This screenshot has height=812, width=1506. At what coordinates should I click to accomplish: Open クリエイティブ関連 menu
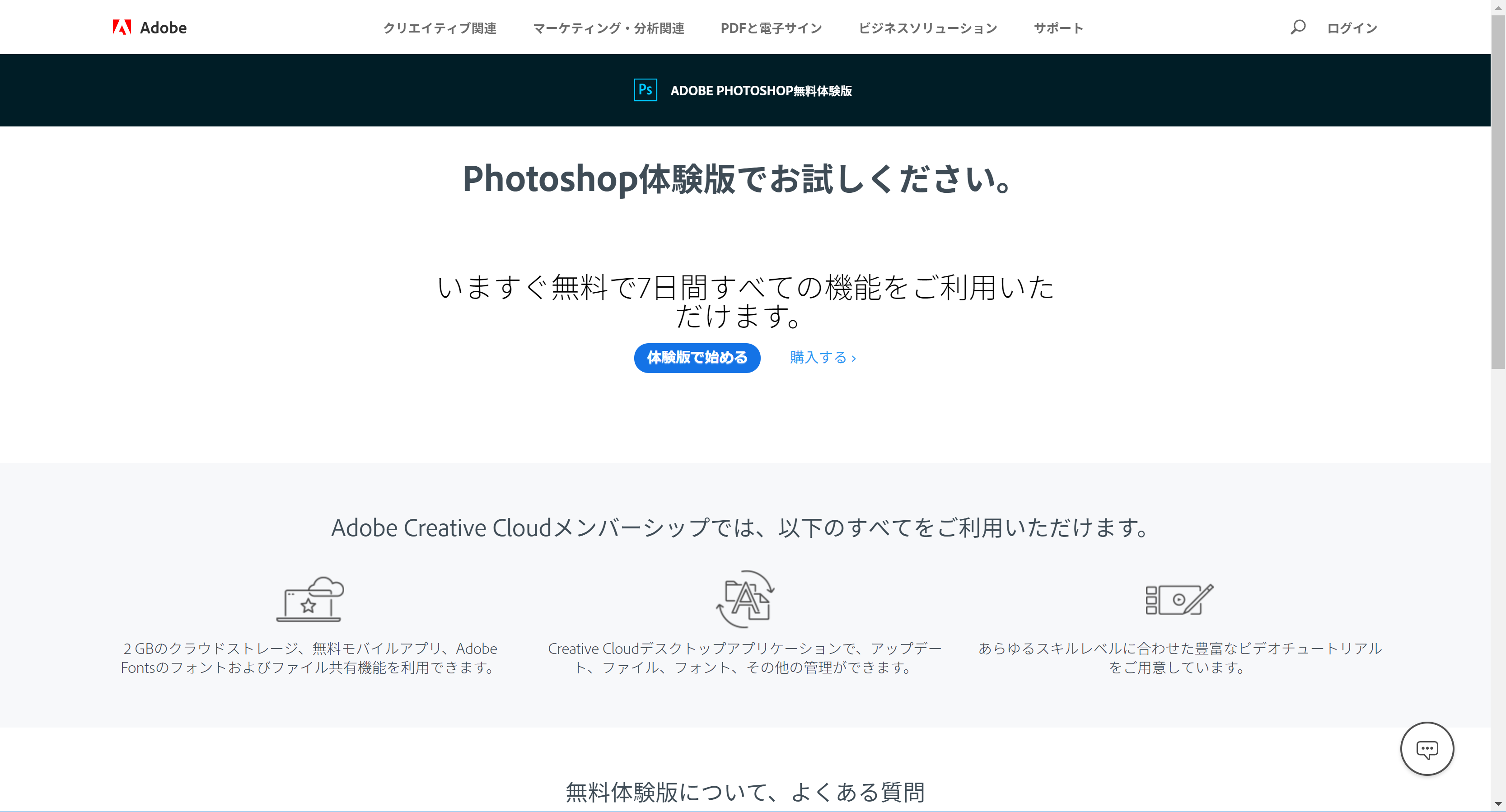tap(440, 28)
